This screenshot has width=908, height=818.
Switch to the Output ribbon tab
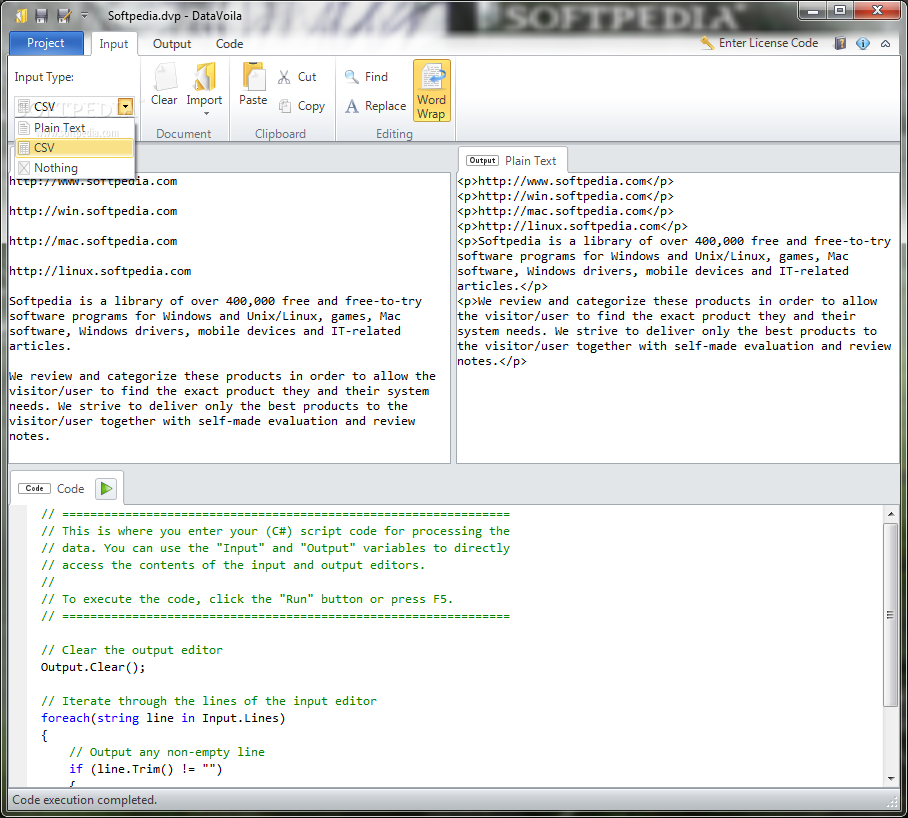point(172,44)
